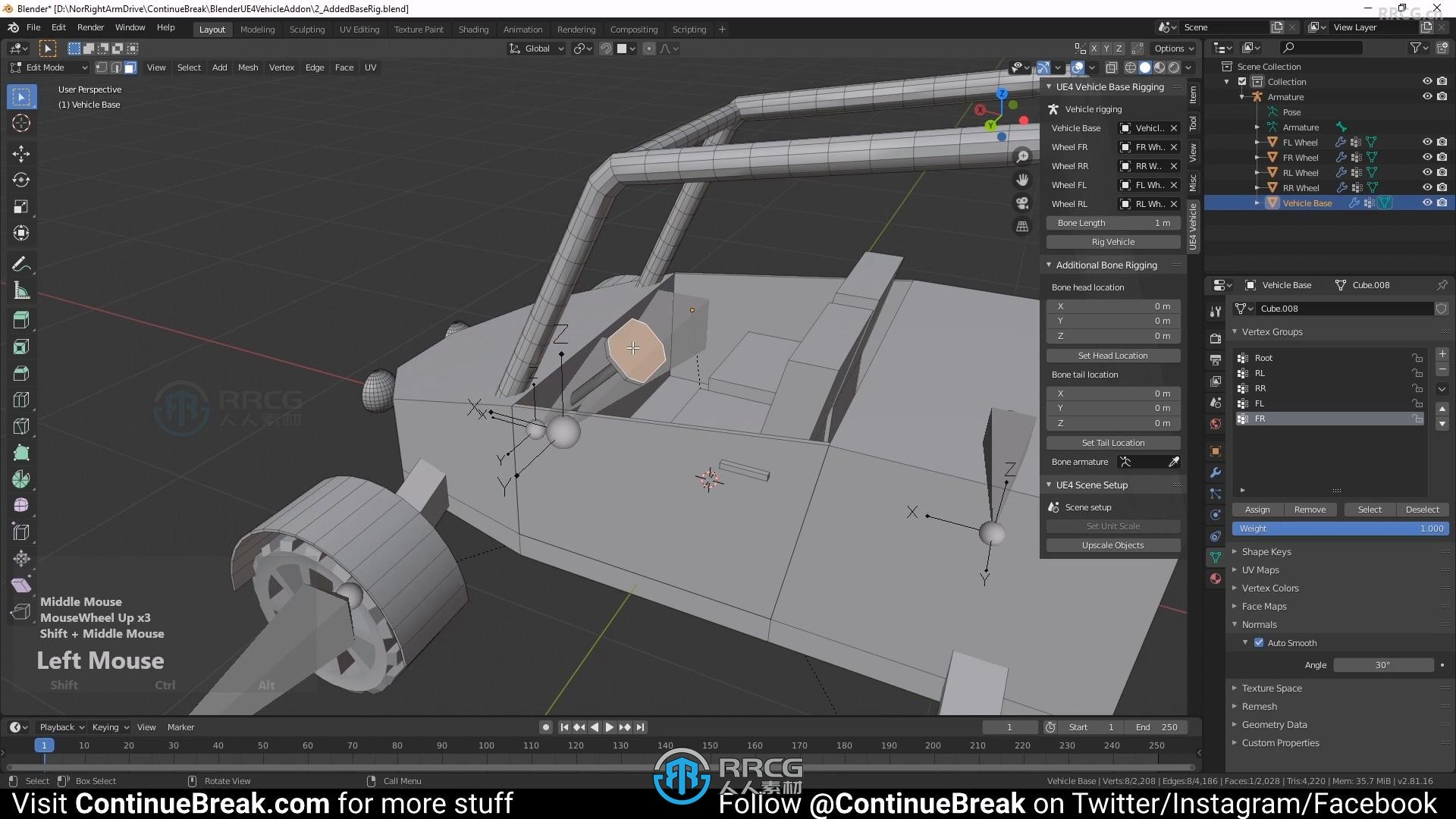Click the Sculpting workspace tab

click(x=307, y=29)
